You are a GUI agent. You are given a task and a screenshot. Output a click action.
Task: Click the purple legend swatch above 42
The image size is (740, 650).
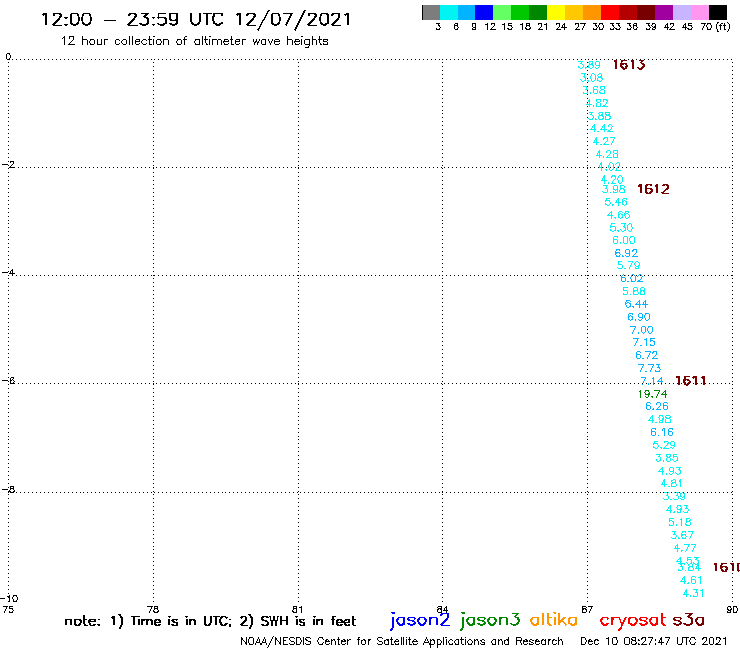click(664, 12)
